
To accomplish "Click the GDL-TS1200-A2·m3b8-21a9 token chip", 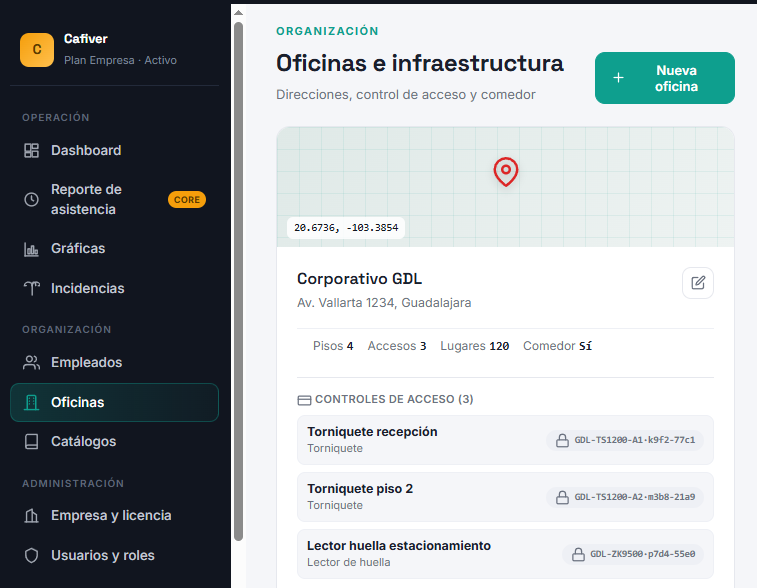I will pos(625,497).
